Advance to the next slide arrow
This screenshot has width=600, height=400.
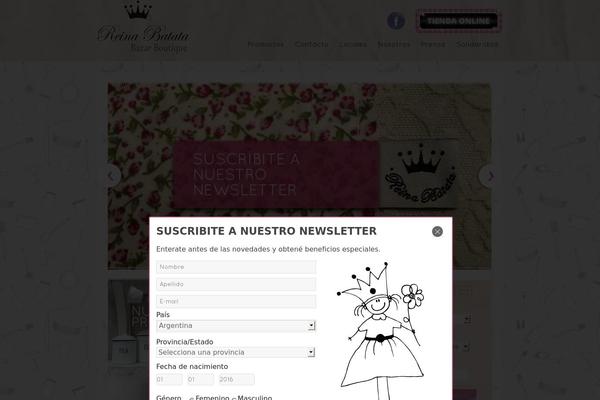click(x=488, y=176)
